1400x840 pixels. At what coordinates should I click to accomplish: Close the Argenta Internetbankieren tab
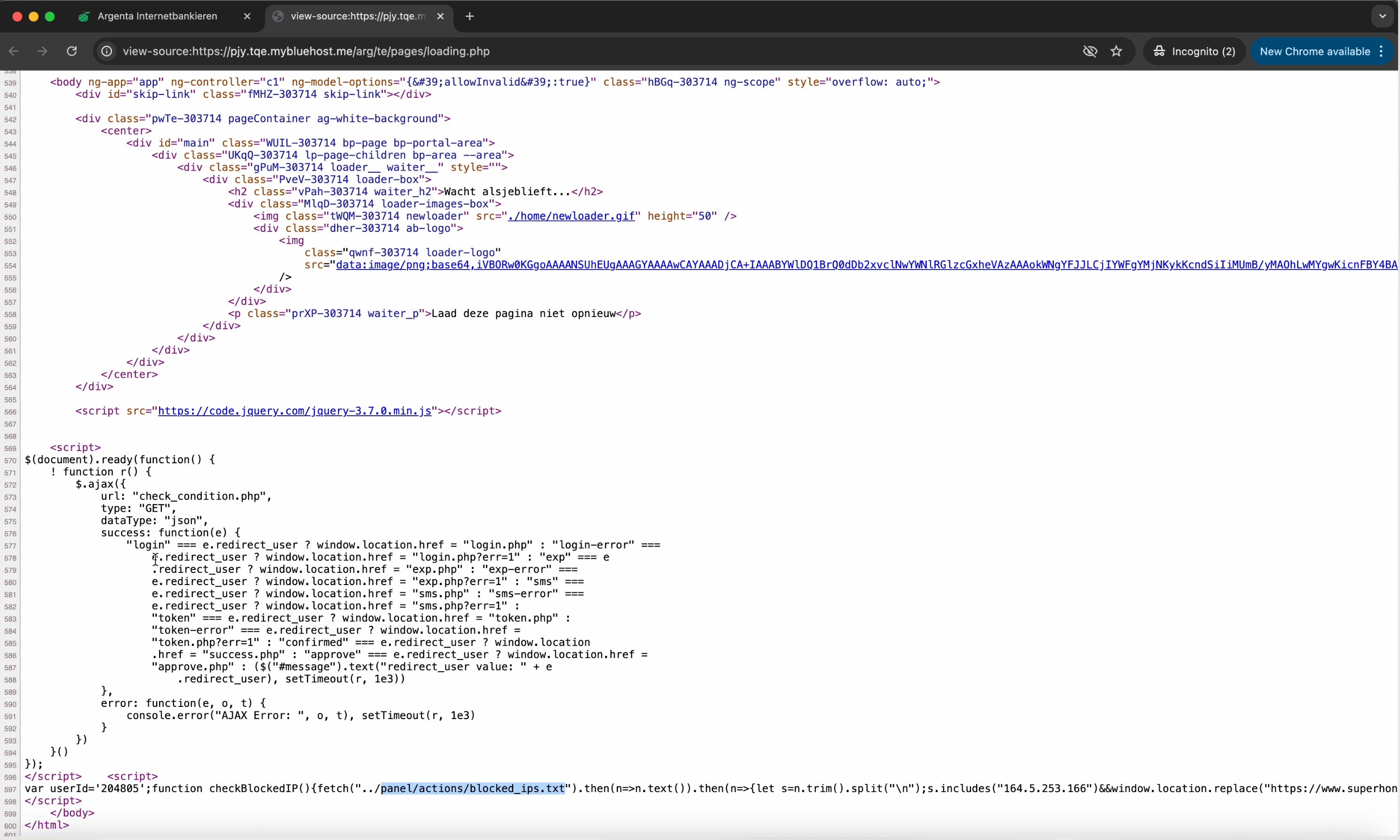click(x=247, y=16)
